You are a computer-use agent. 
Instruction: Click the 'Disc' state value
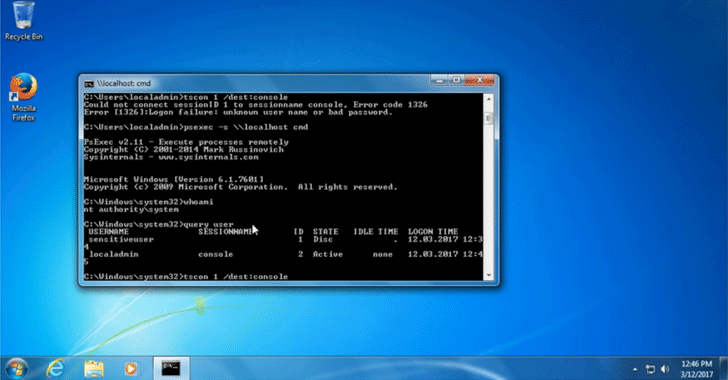tap(323, 240)
